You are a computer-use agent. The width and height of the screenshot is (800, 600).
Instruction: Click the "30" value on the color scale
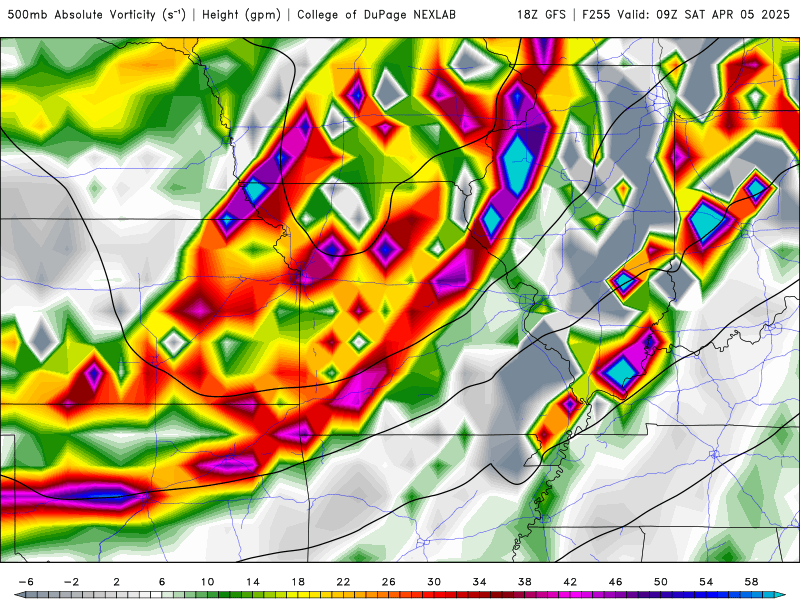434,582
